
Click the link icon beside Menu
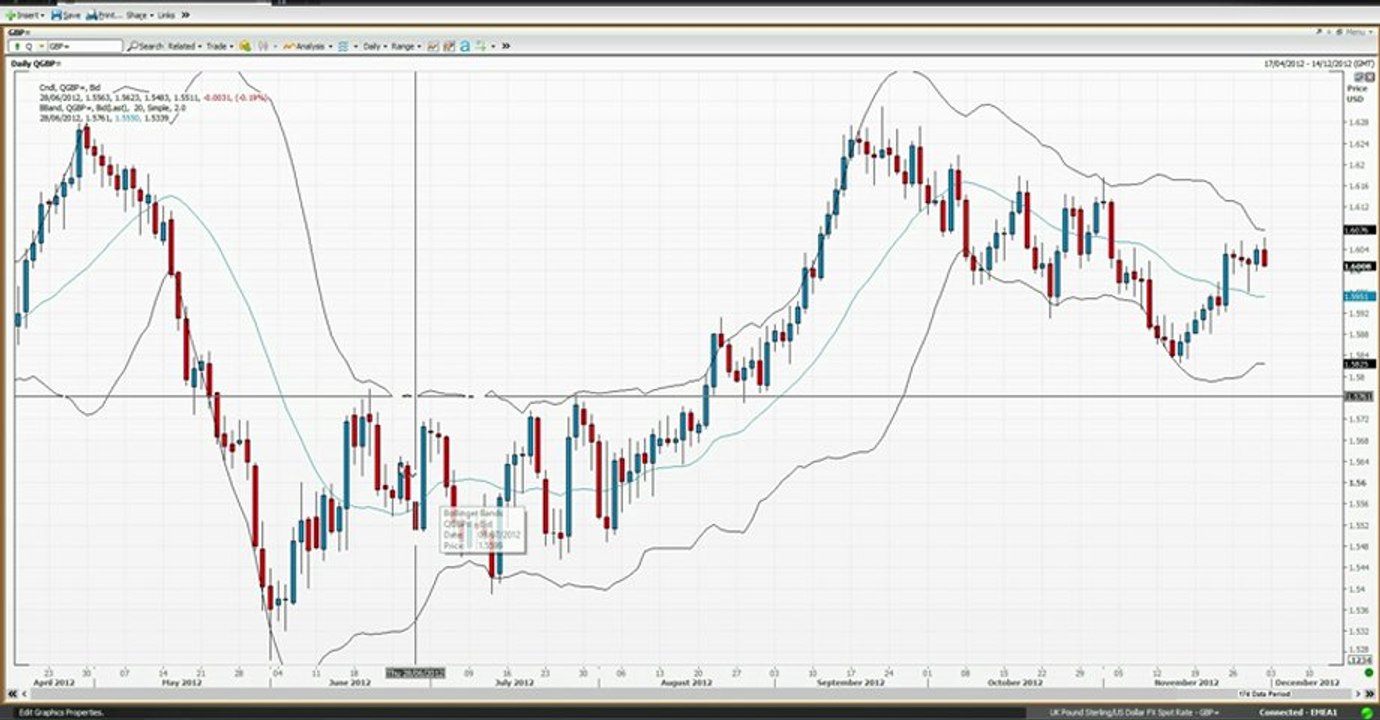click(1339, 32)
